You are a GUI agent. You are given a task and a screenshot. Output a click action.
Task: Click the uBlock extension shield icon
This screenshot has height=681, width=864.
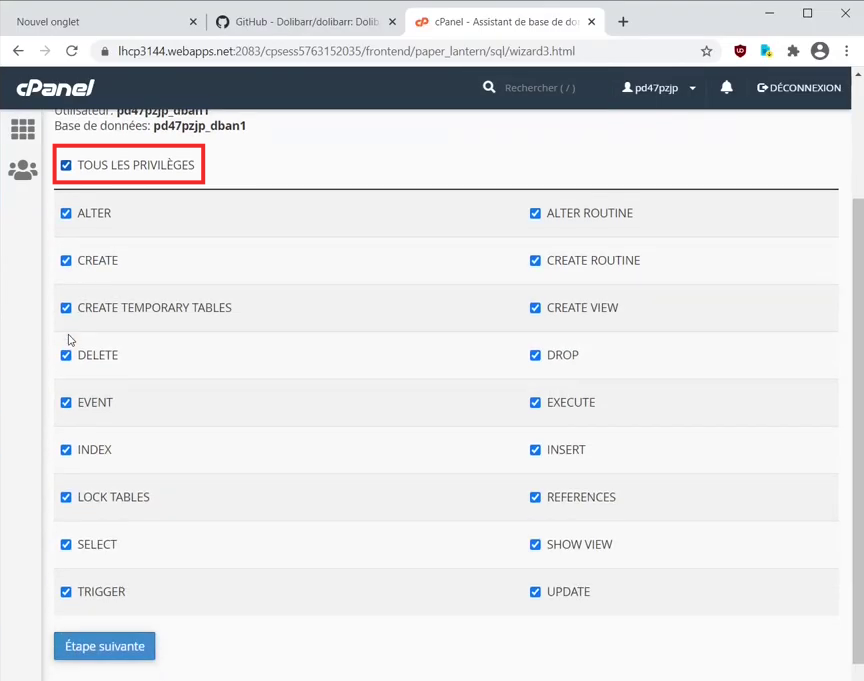[x=740, y=51]
